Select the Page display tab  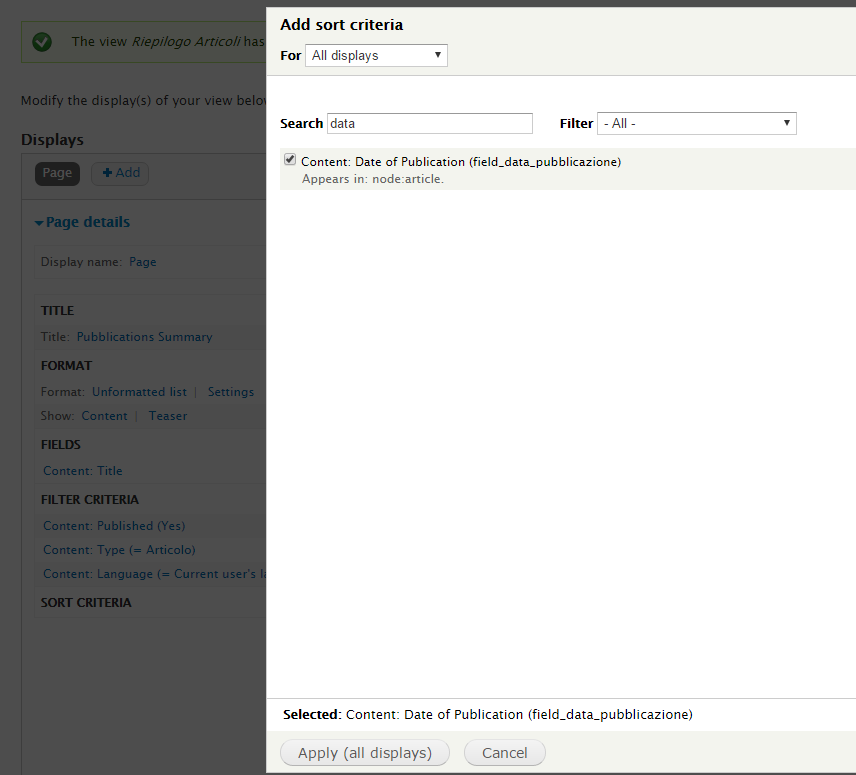coord(57,173)
